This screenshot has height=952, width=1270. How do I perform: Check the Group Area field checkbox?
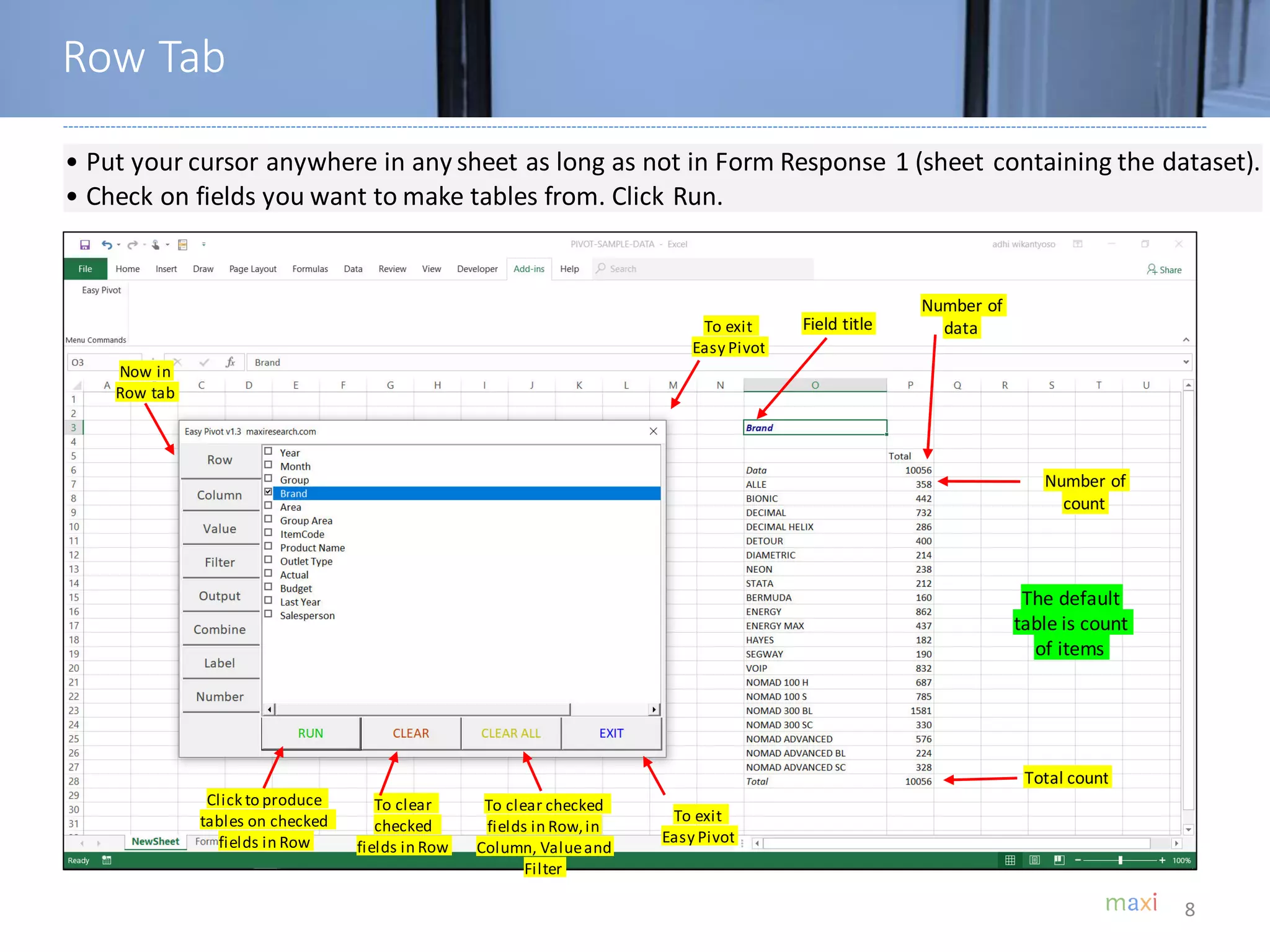269,520
